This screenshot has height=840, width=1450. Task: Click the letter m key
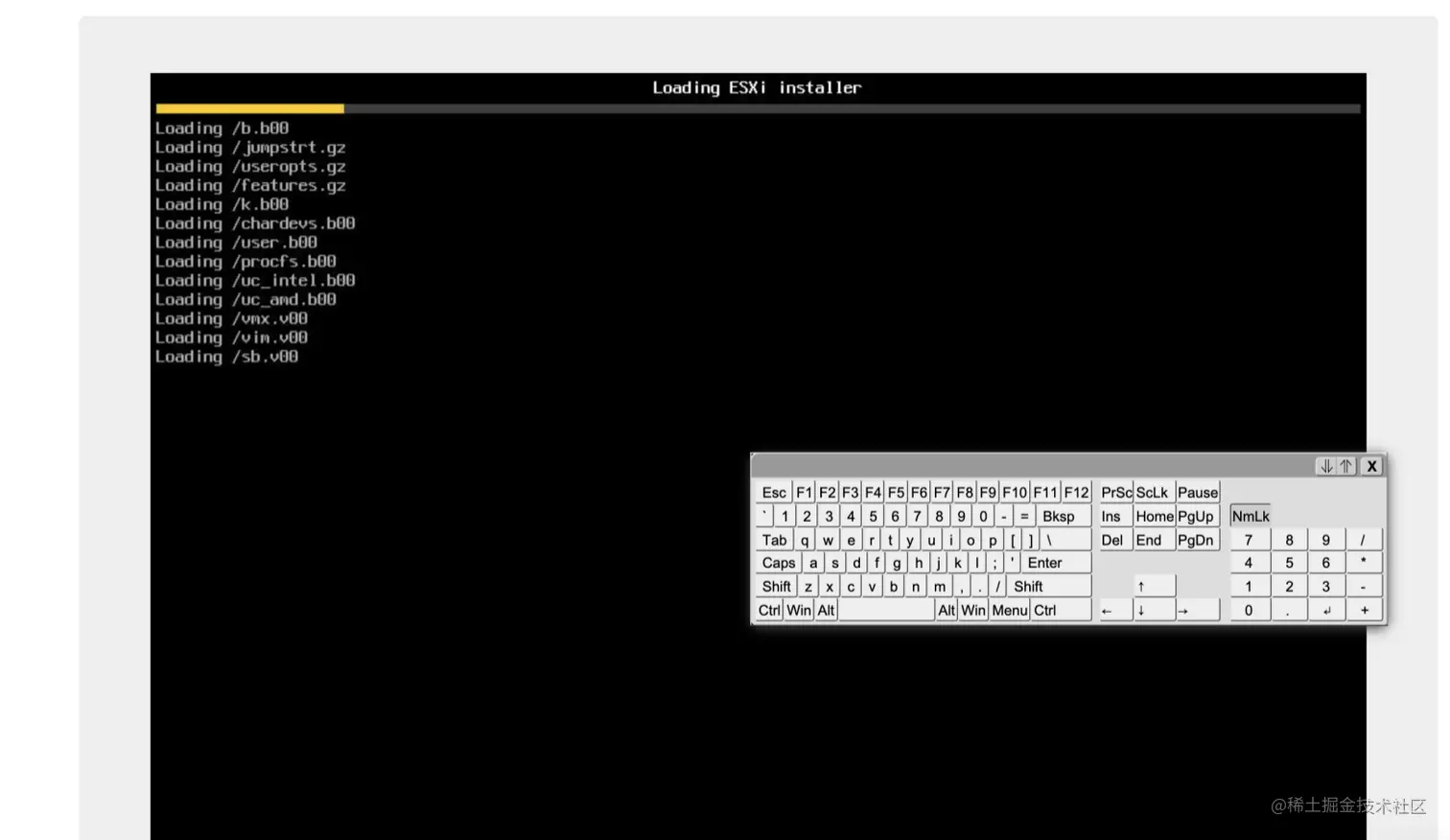click(x=940, y=586)
